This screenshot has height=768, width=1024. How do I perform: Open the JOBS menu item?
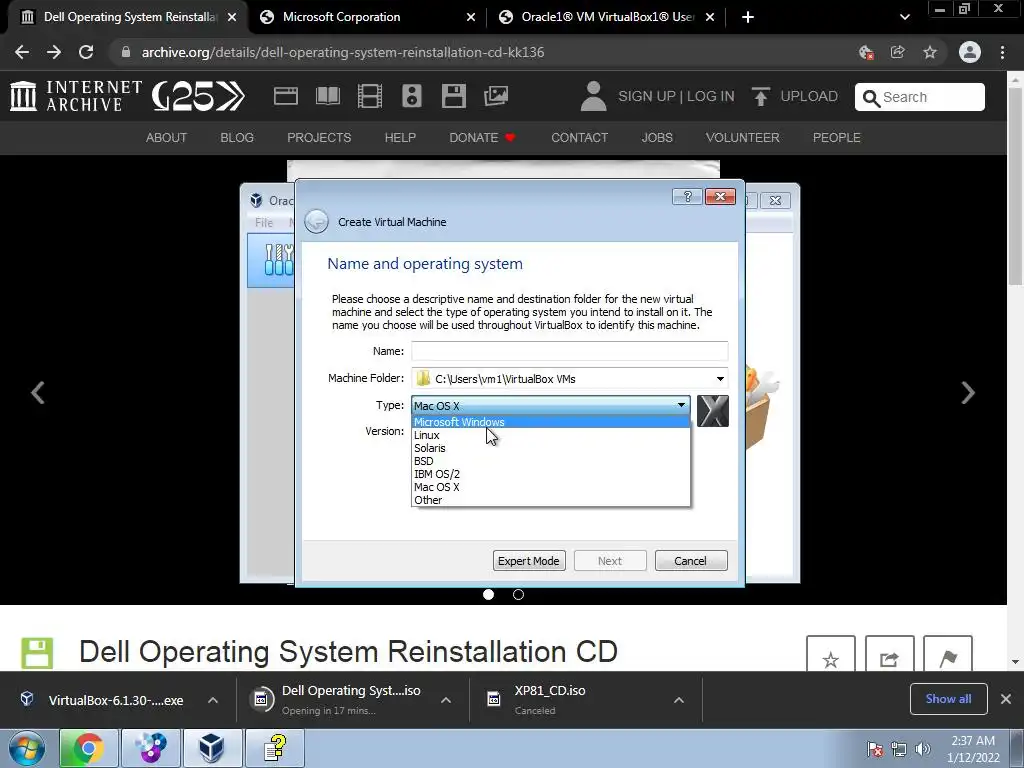click(657, 138)
